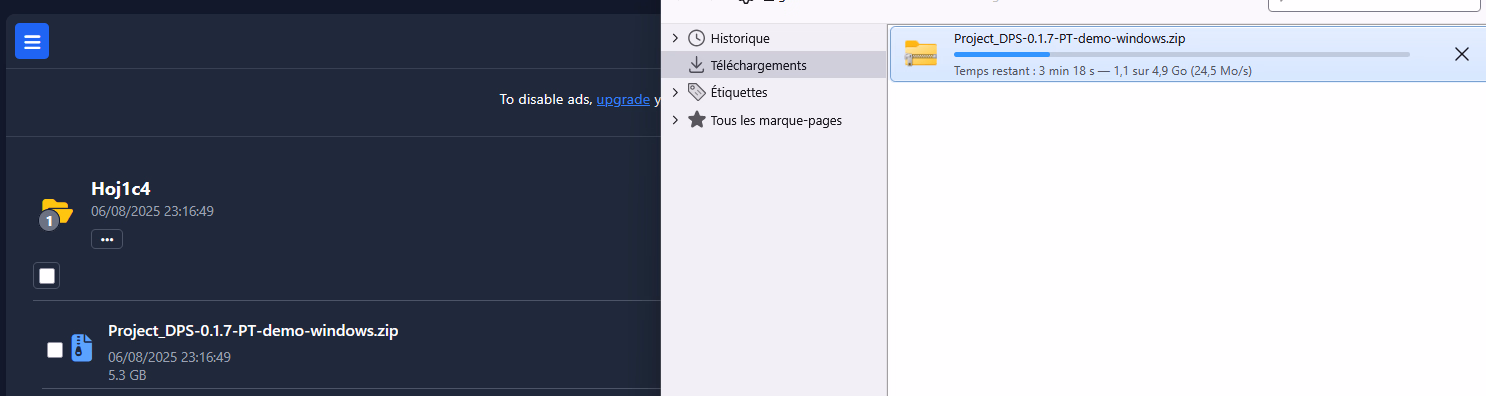1486x396 pixels.
Task: Expand the Historique tree node
Action: click(675, 38)
